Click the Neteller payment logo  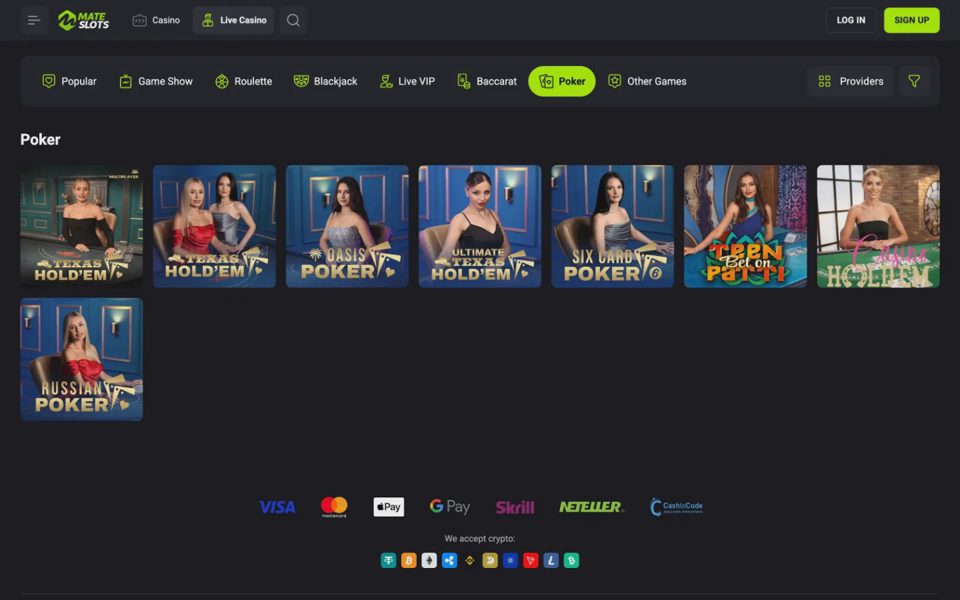(591, 507)
